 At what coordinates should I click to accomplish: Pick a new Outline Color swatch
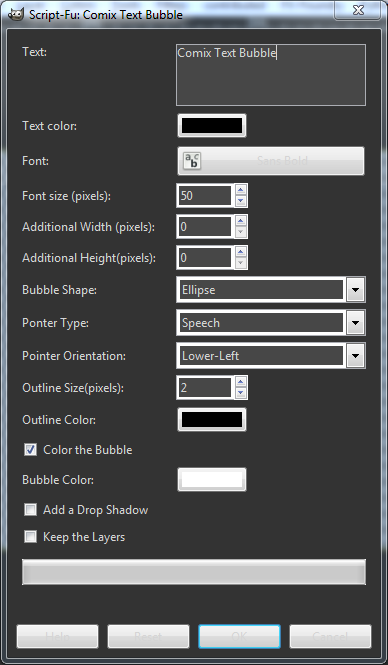212,419
